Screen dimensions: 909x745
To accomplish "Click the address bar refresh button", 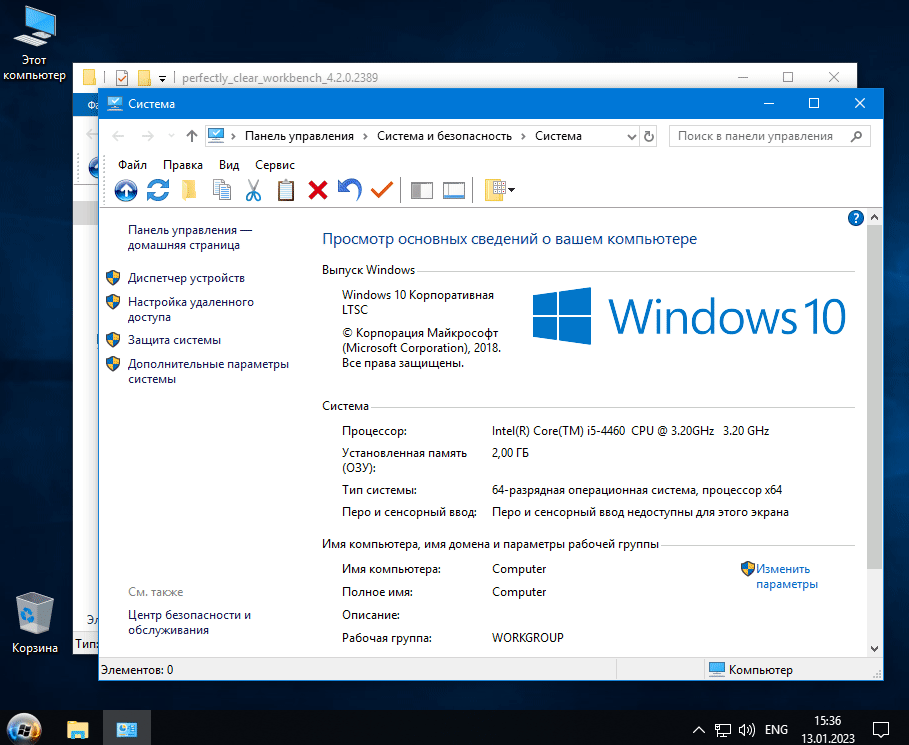I will [649, 136].
